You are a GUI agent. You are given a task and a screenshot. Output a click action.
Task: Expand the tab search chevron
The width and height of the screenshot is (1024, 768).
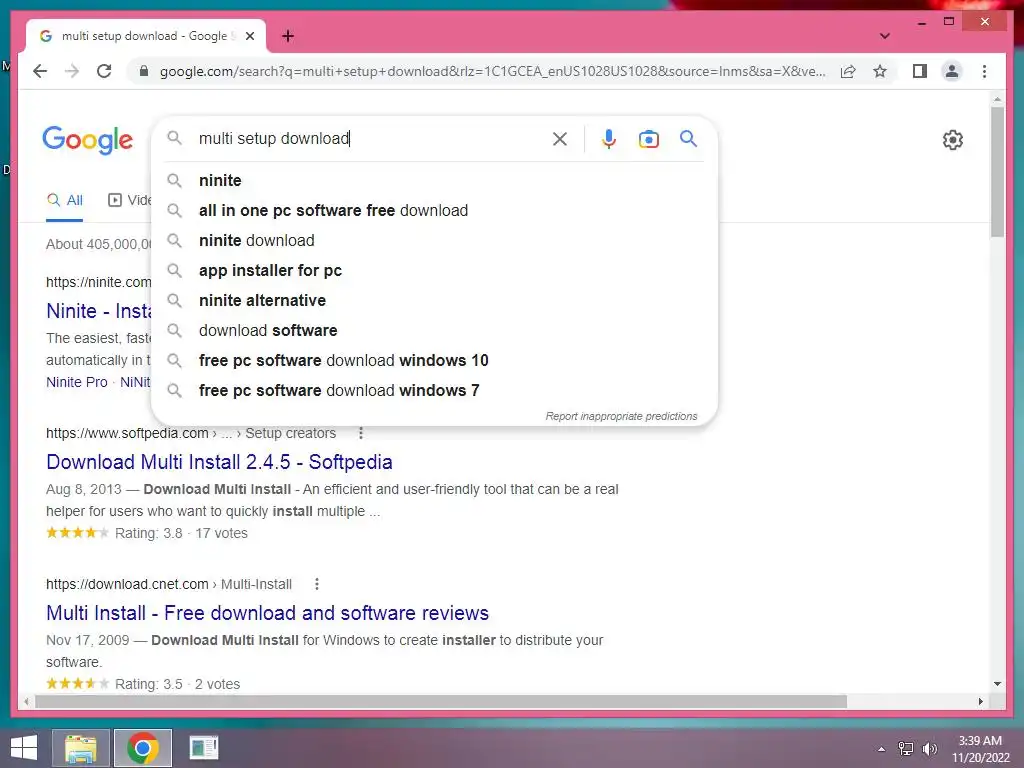click(x=884, y=36)
